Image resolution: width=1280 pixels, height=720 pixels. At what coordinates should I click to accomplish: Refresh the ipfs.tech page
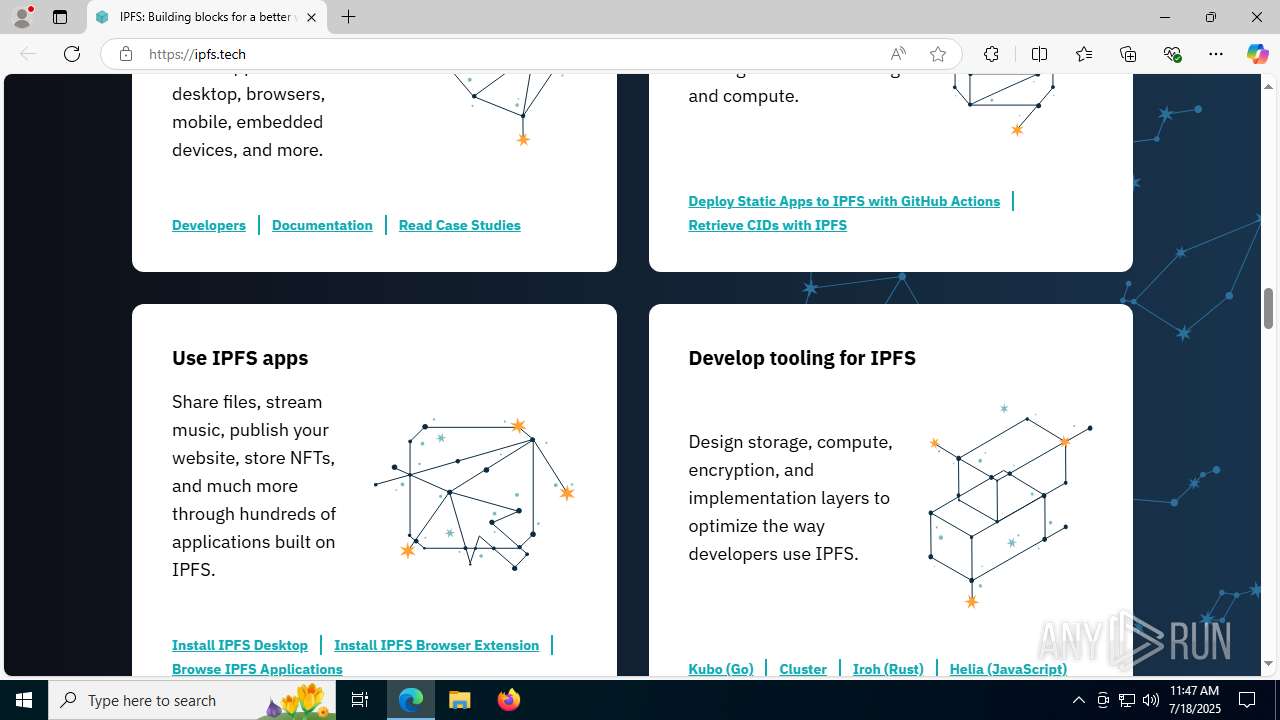(x=72, y=54)
